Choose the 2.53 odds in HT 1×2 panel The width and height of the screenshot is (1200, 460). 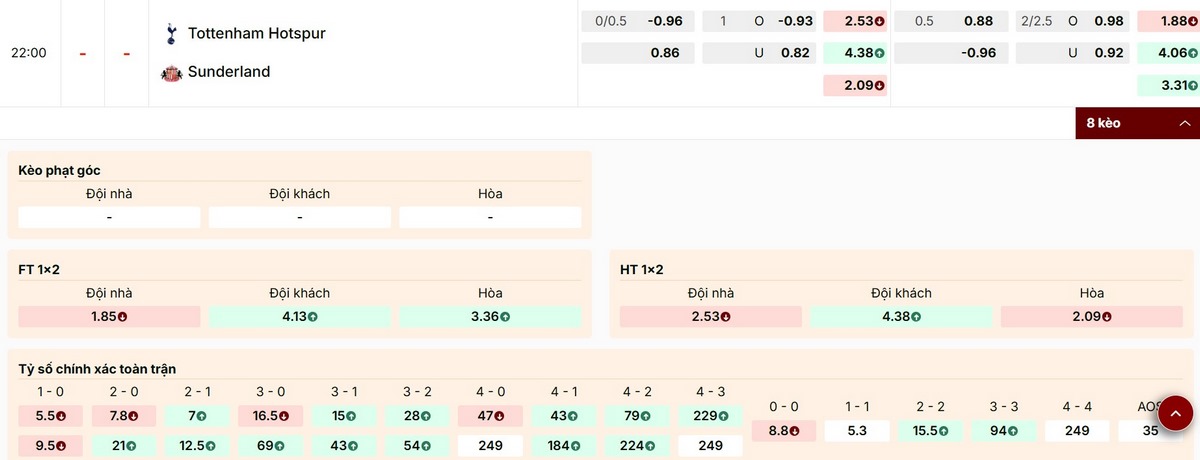click(710, 317)
